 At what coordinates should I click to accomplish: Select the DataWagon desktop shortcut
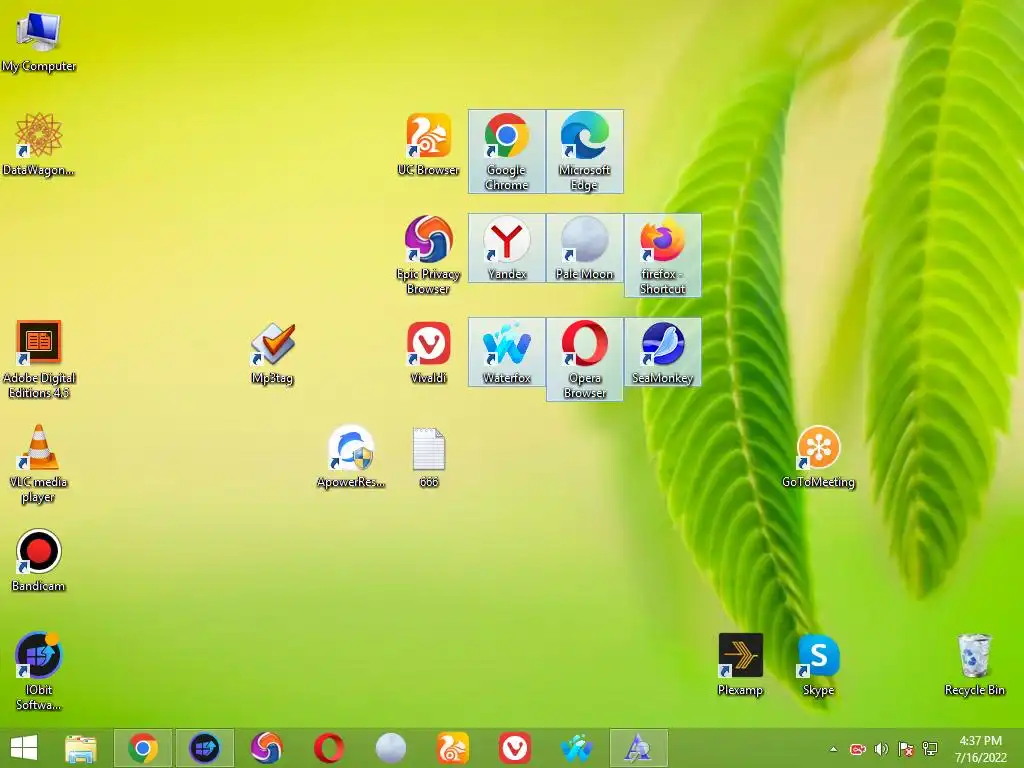[39, 144]
